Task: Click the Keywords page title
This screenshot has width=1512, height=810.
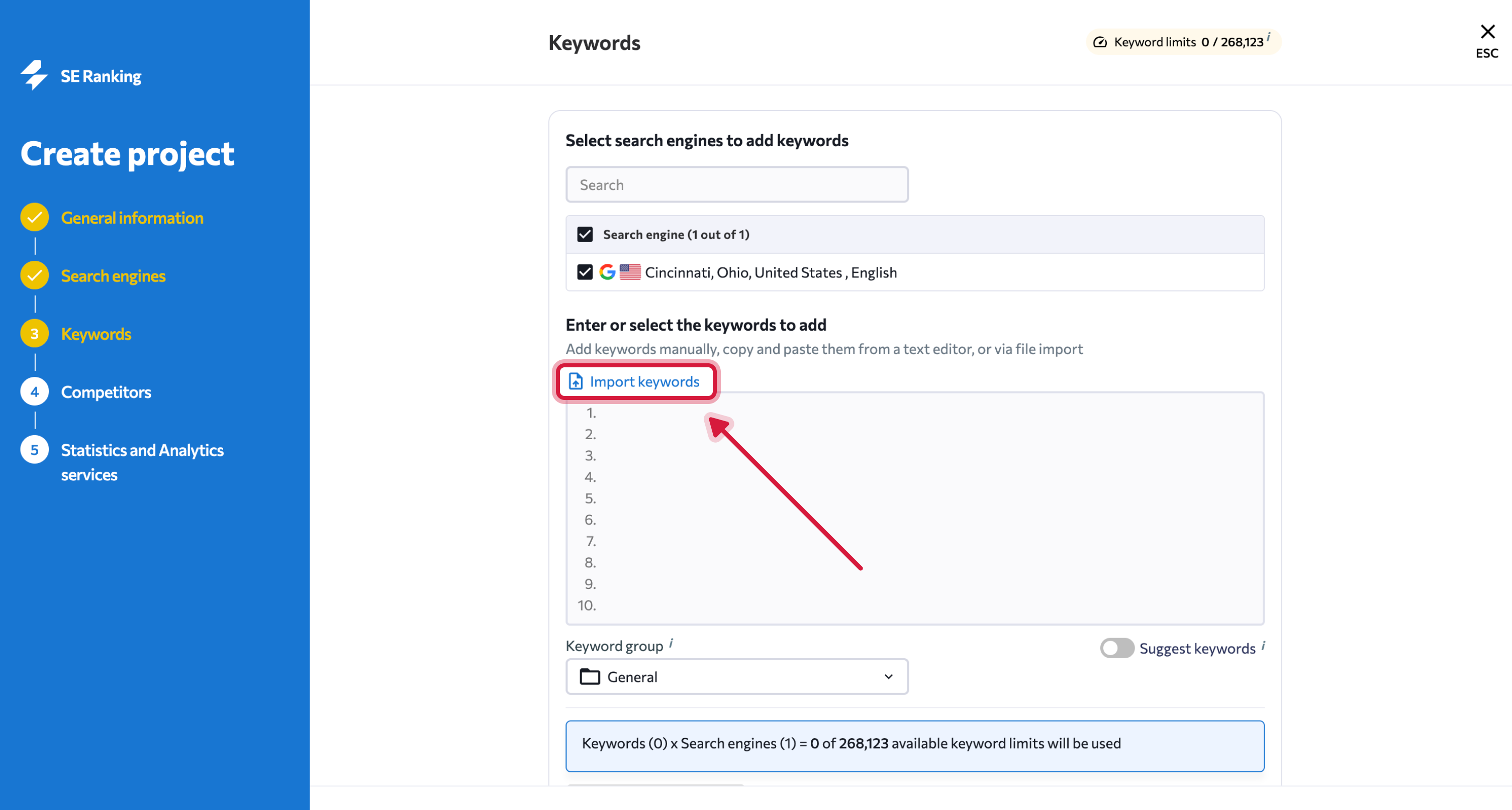Action: click(594, 43)
